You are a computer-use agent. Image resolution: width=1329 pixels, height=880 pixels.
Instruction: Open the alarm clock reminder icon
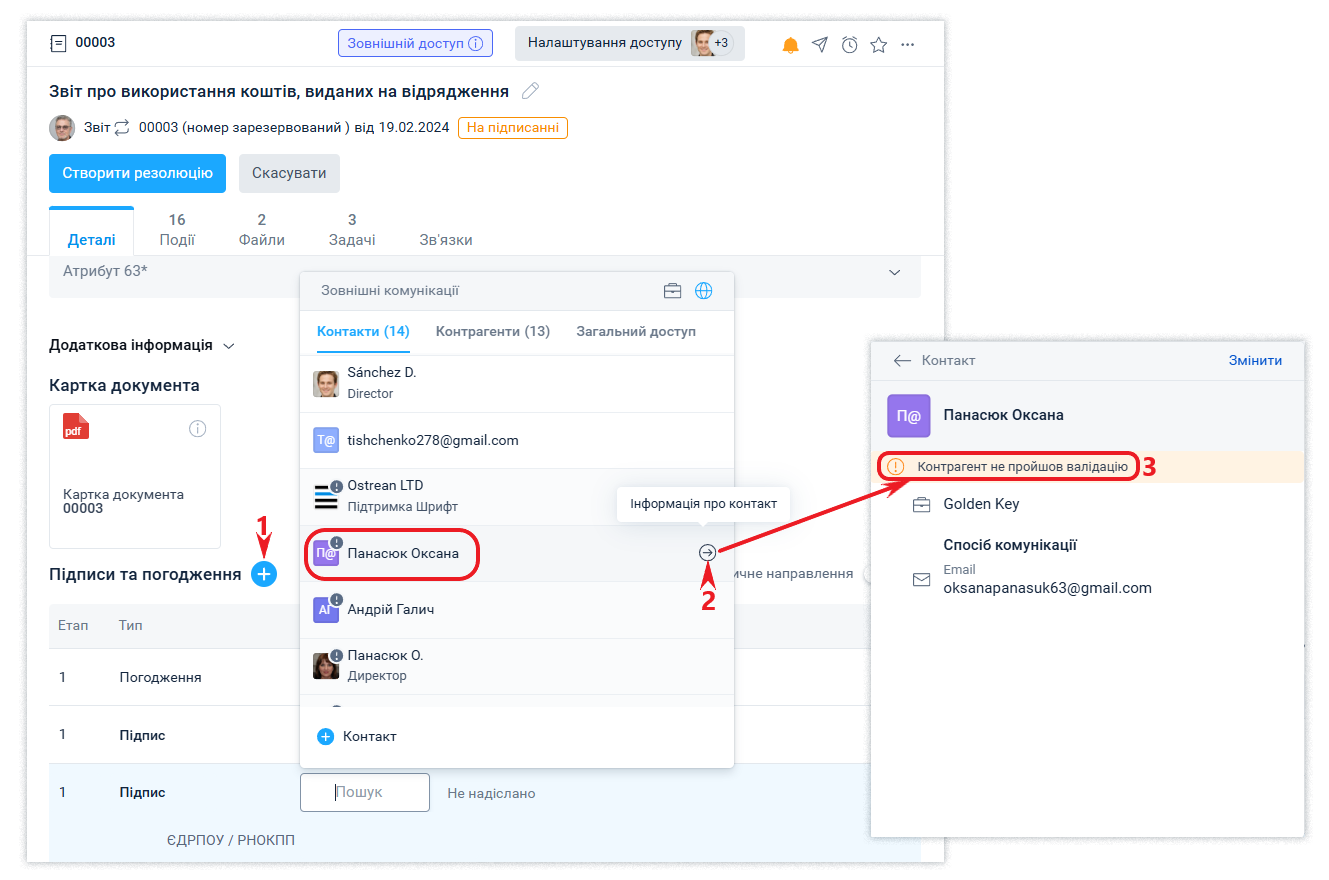pyautogui.click(x=849, y=45)
